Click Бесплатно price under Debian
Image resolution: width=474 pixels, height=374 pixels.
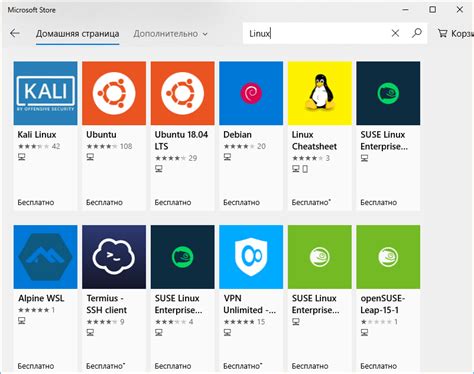(x=241, y=202)
